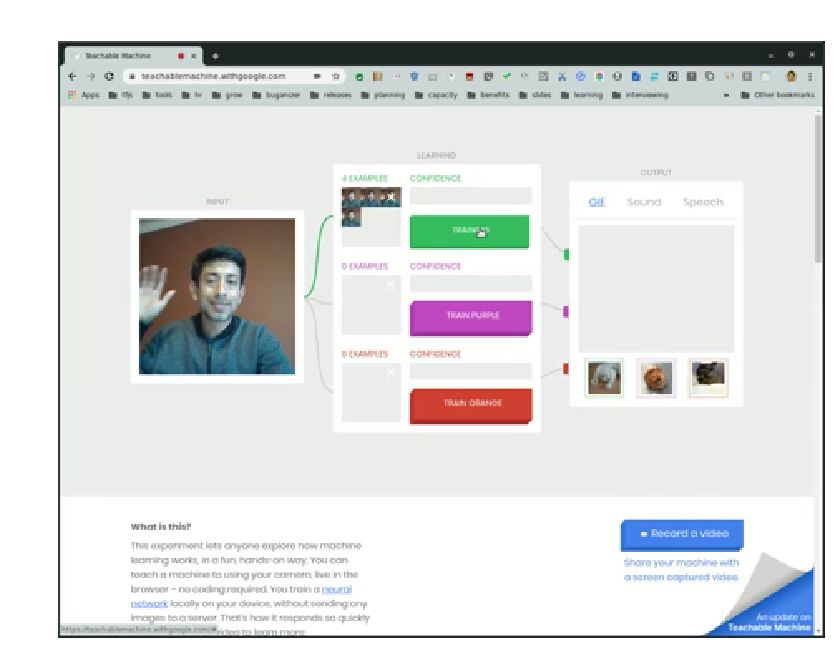This screenshot has width=836, height=647.
Task: Select the dark cat GIF thumbnail
Action: coord(708,378)
